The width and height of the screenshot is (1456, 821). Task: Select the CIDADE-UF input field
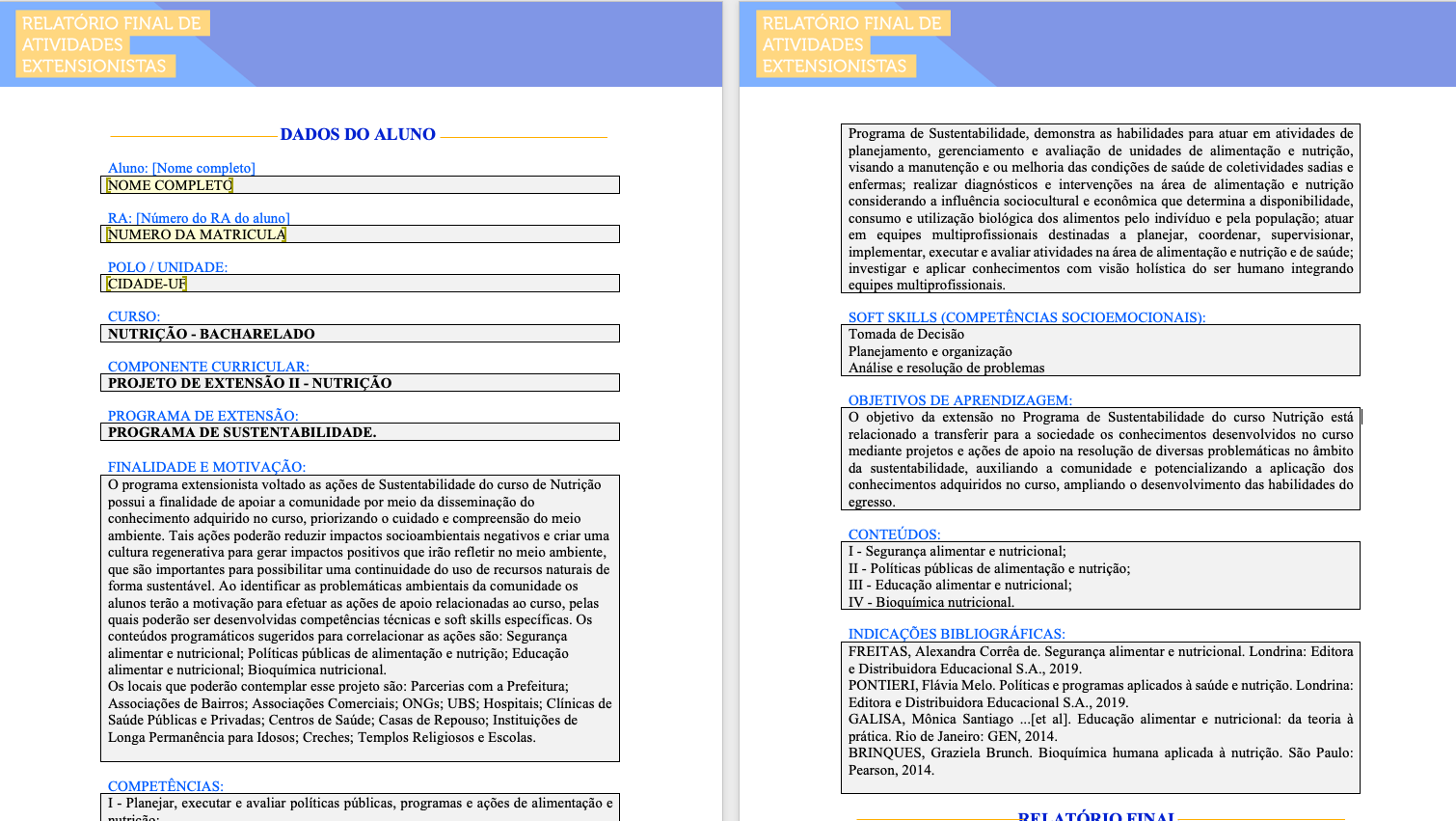[360, 284]
